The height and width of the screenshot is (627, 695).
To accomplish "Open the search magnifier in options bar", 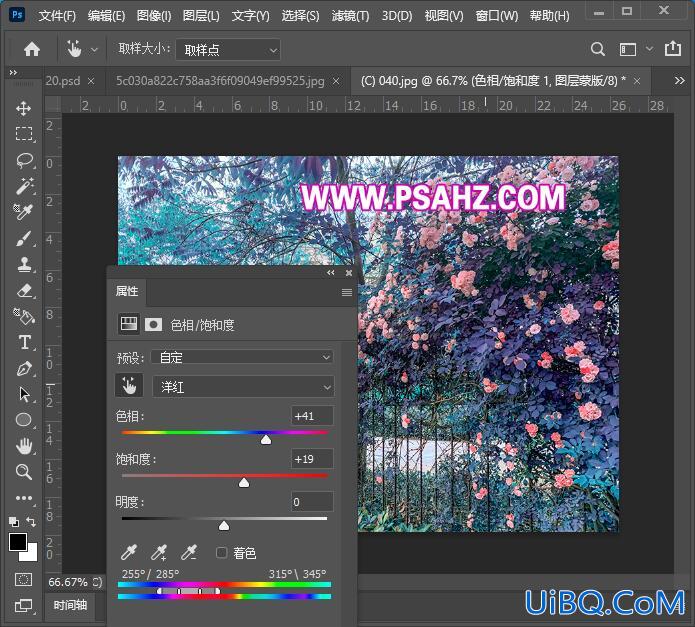I will (x=597, y=49).
